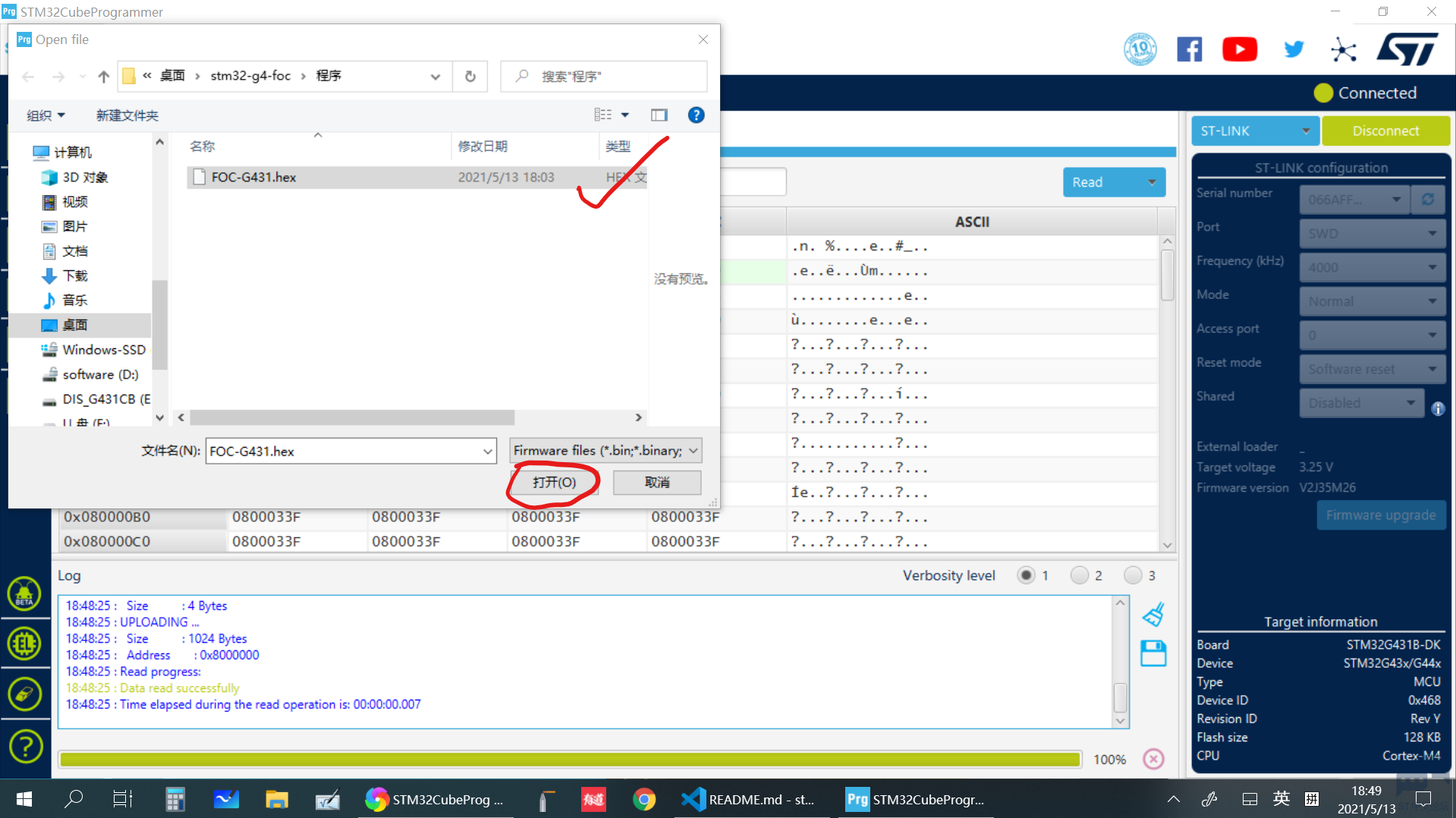Click the log panel vertical scrollbar thumb
Image resolution: width=1456 pixels, height=818 pixels.
[x=1120, y=697]
